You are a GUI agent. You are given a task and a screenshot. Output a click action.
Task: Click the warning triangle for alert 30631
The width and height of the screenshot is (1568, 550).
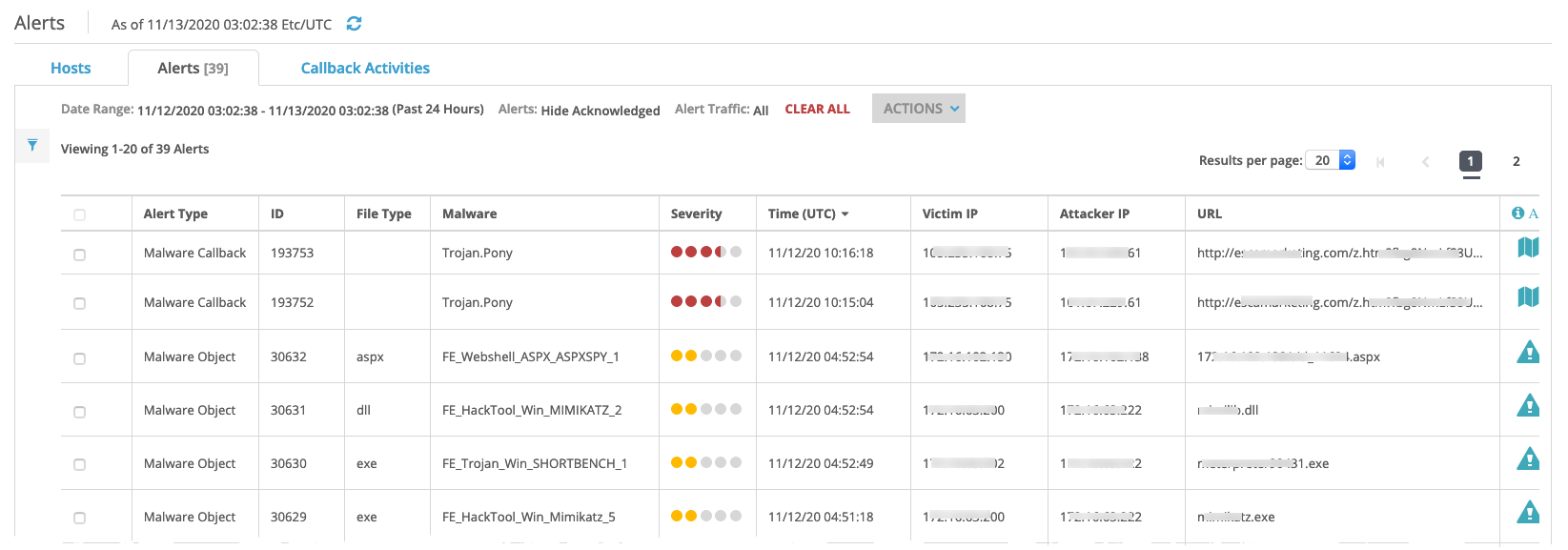pos(1528,406)
